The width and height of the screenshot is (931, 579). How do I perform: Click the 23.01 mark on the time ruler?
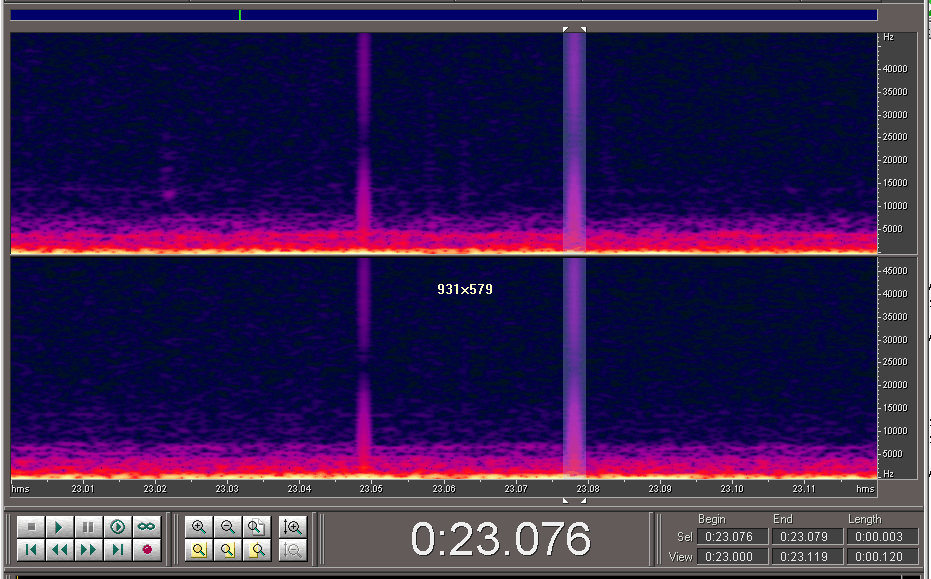(83, 488)
